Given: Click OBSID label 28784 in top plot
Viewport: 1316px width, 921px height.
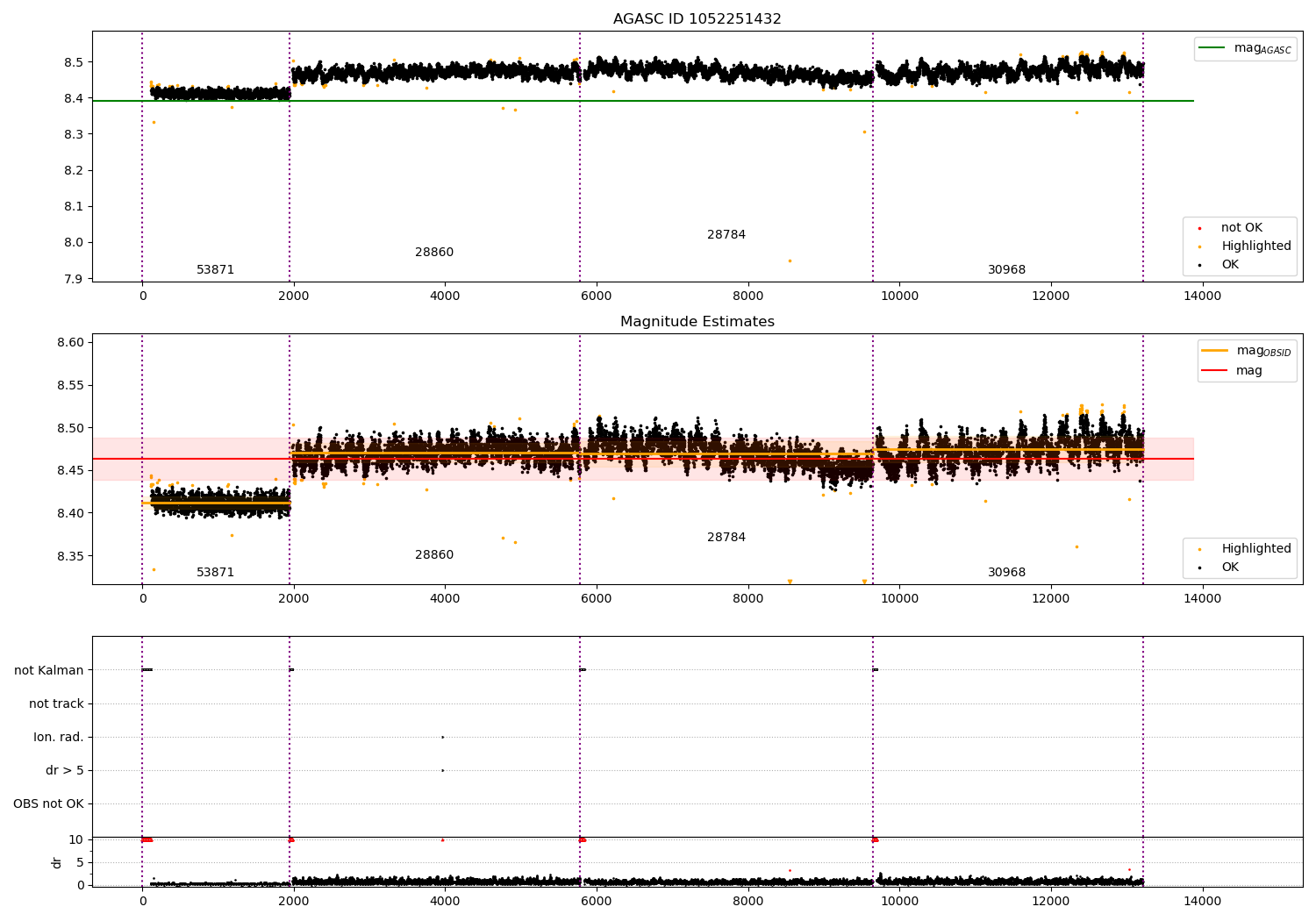Looking at the screenshot, I should (726, 235).
